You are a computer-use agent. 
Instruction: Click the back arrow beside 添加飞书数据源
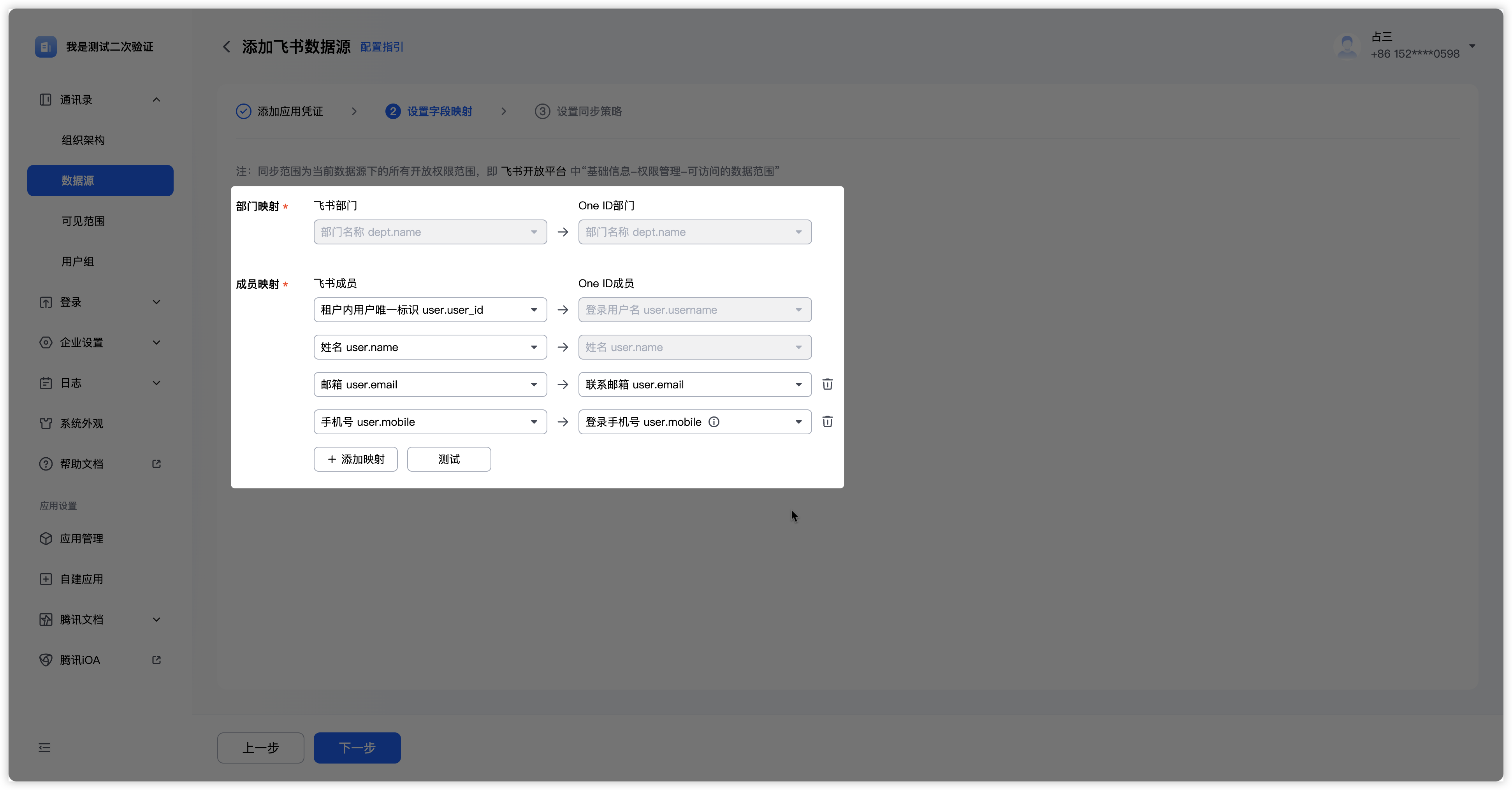click(227, 47)
